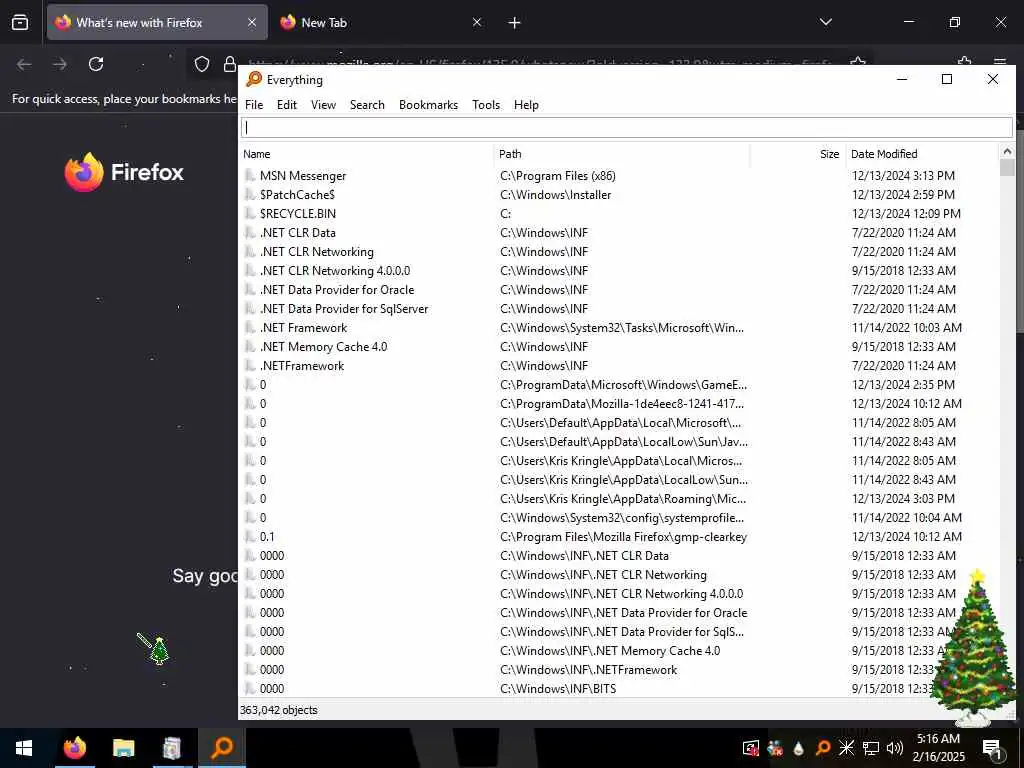Click path C:\Windows\INF\BITS
The width and height of the screenshot is (1024, 768).
point(558,688)
